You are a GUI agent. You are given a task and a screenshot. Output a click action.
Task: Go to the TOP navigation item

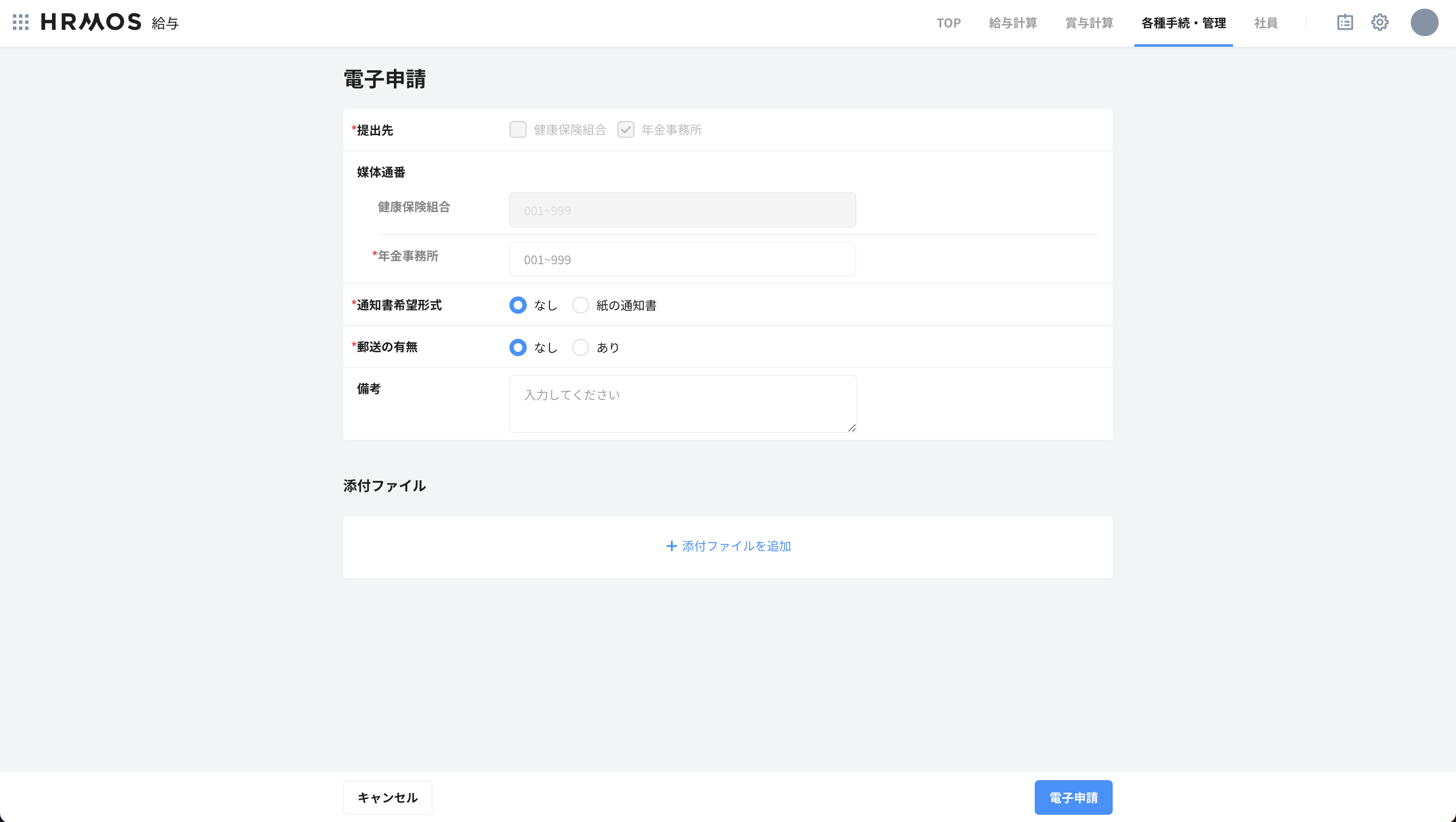pos(948,23)
